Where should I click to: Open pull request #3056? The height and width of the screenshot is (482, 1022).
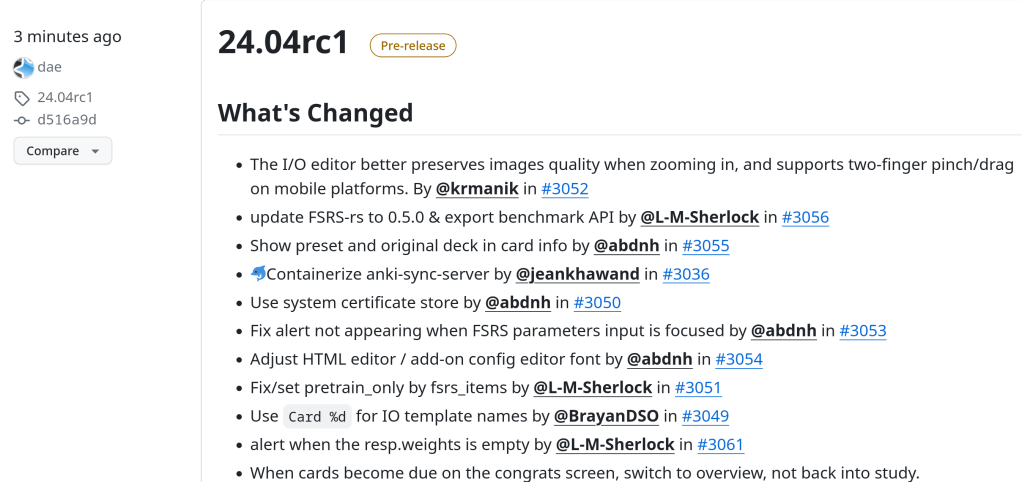pyautogui.click(x=805, y=217)
